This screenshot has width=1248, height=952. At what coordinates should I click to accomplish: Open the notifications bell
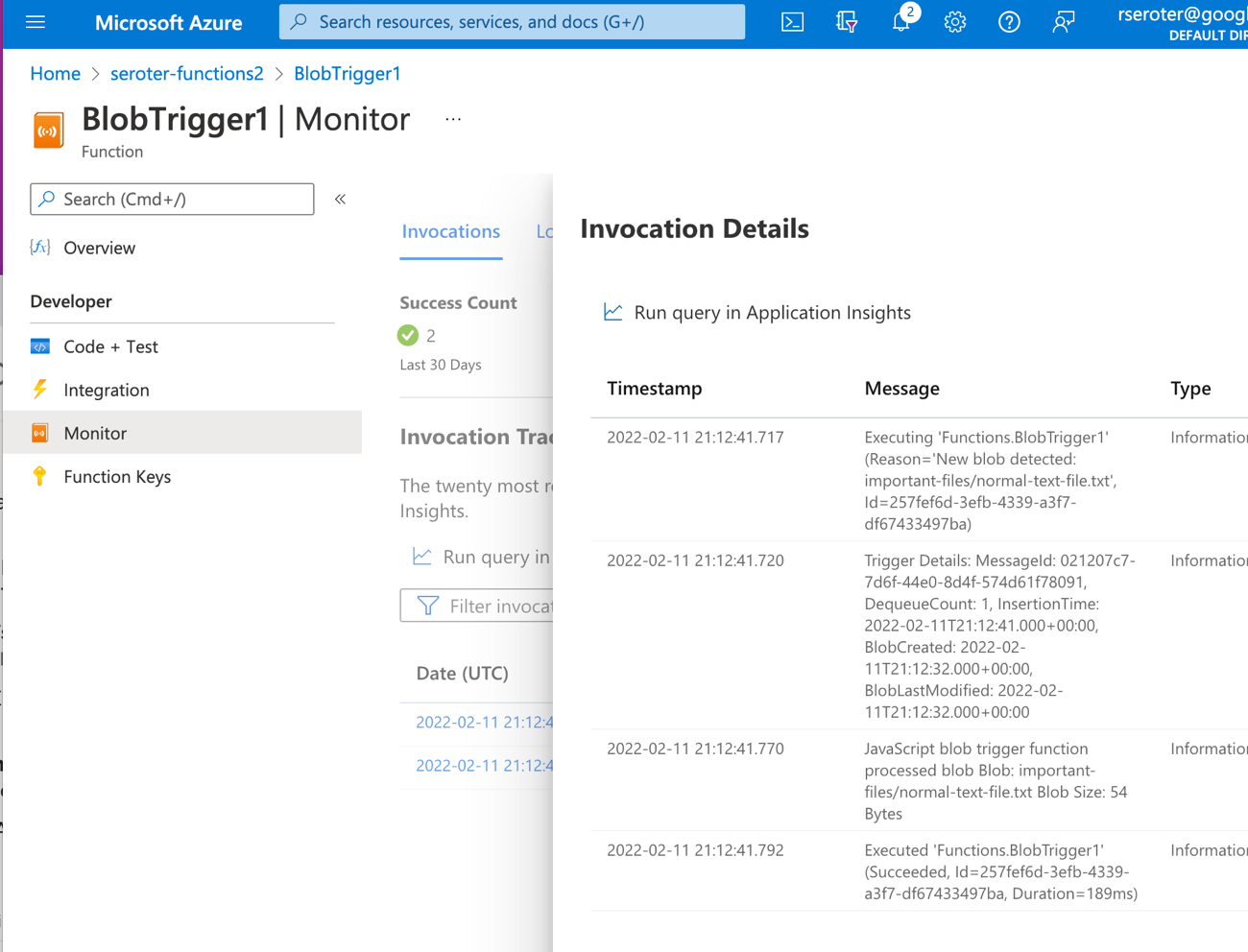pos(900,22)
